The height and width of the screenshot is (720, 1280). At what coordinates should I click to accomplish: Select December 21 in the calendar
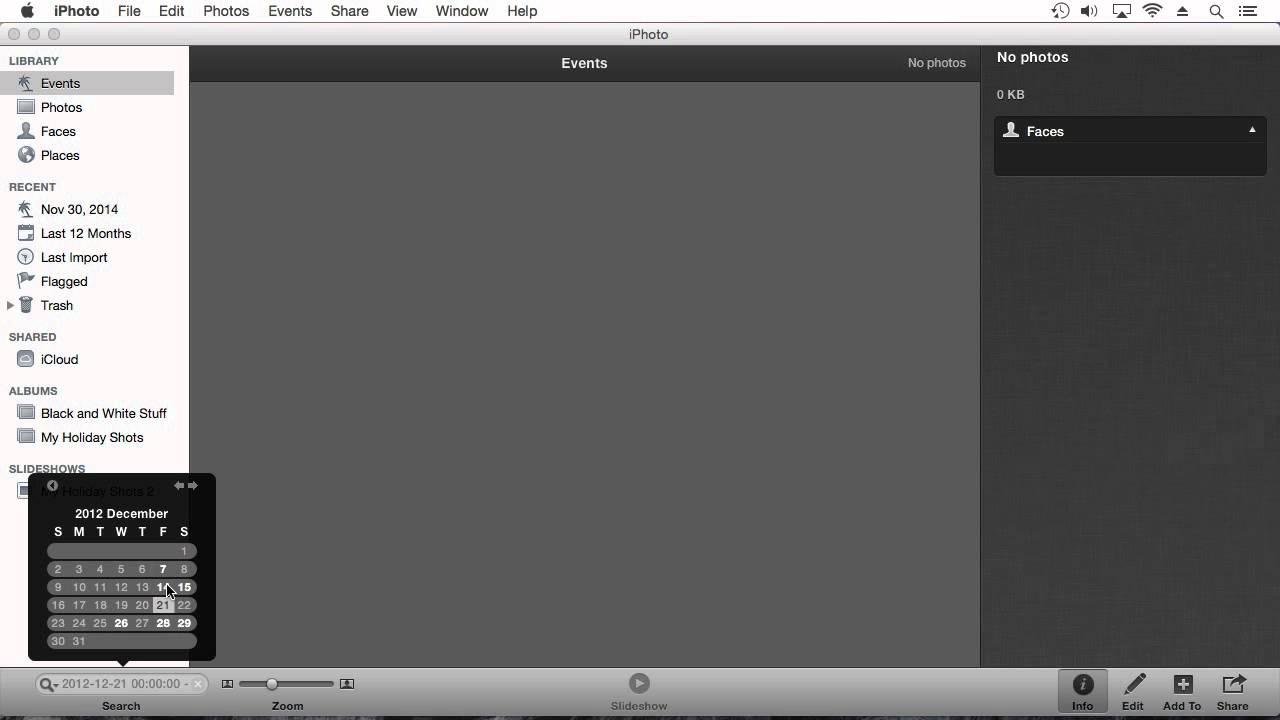click(163, 605)
